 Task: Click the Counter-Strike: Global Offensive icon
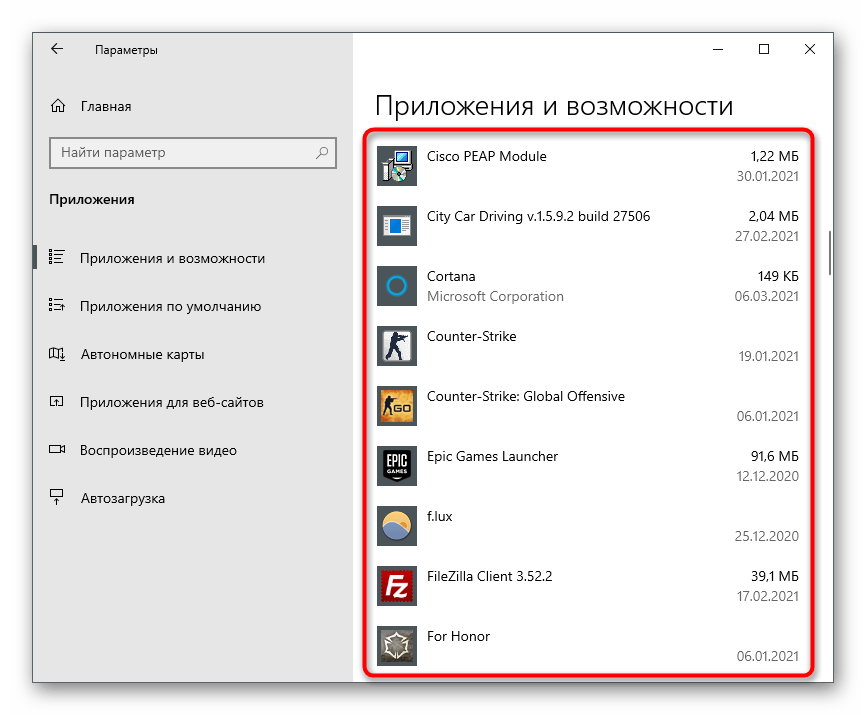(396, 406)
